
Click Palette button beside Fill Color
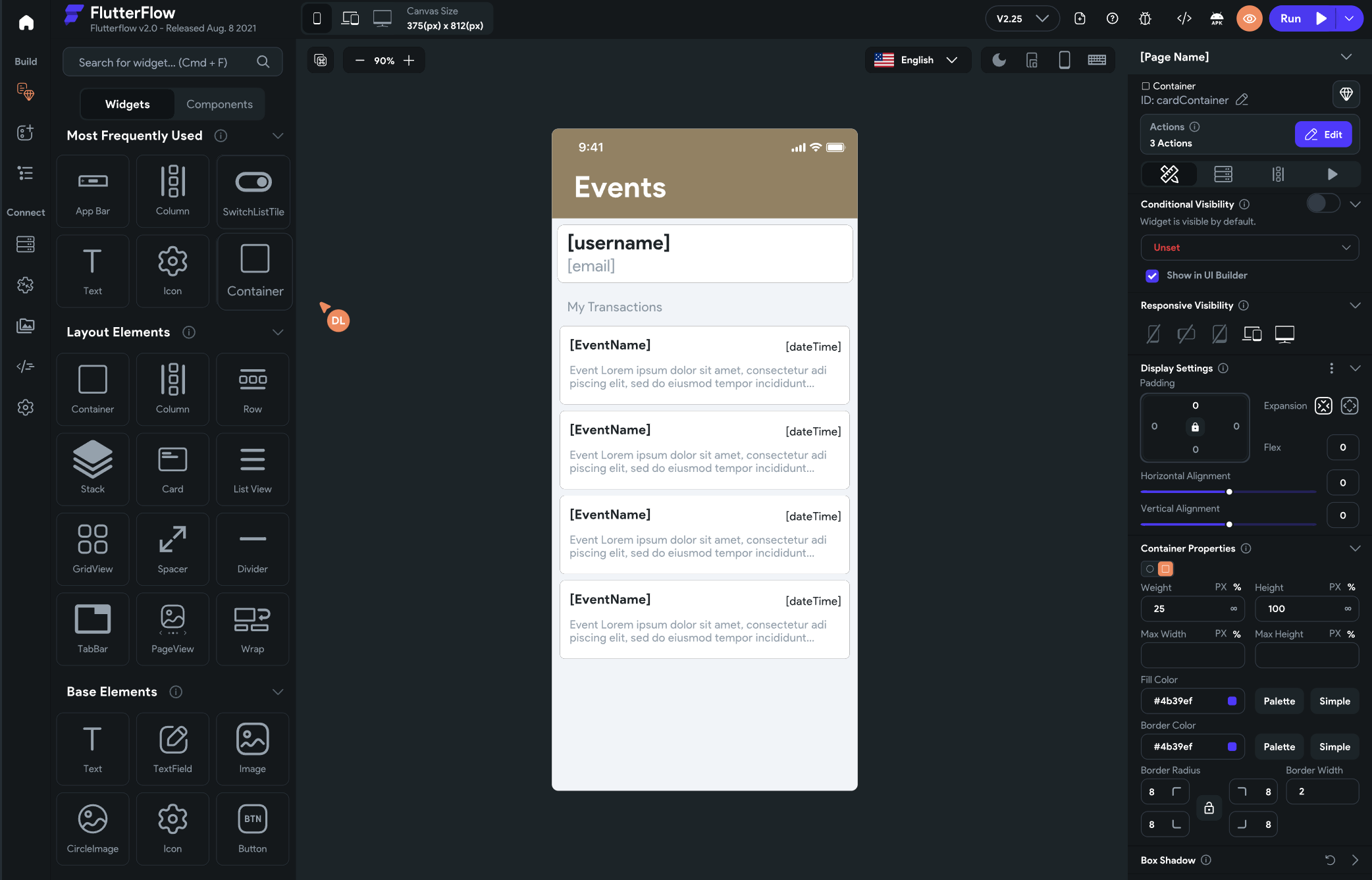tap(1279, 701)
